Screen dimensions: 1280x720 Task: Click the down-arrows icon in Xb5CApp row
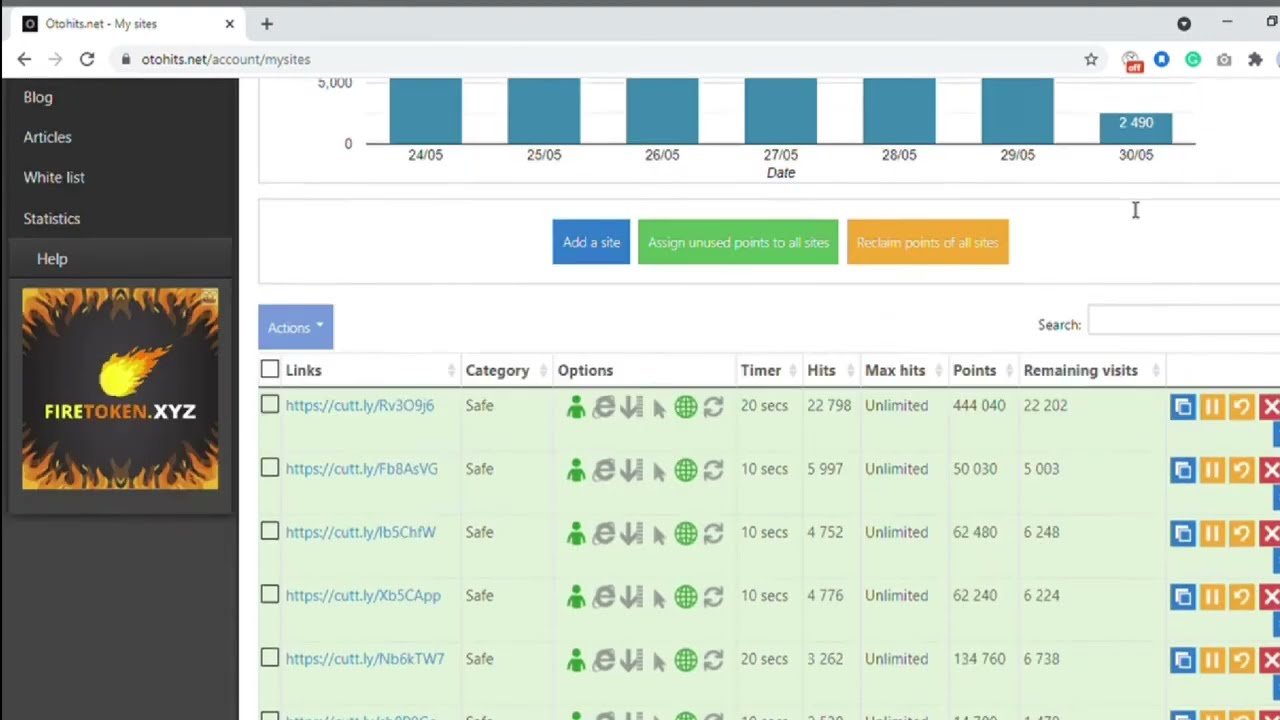[631, 596]
